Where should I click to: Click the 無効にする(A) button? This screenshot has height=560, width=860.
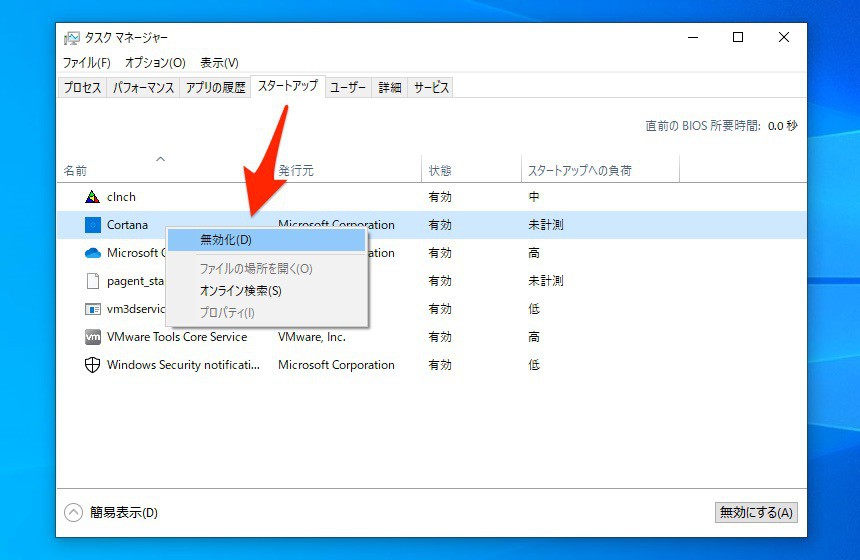pos(756,512)
